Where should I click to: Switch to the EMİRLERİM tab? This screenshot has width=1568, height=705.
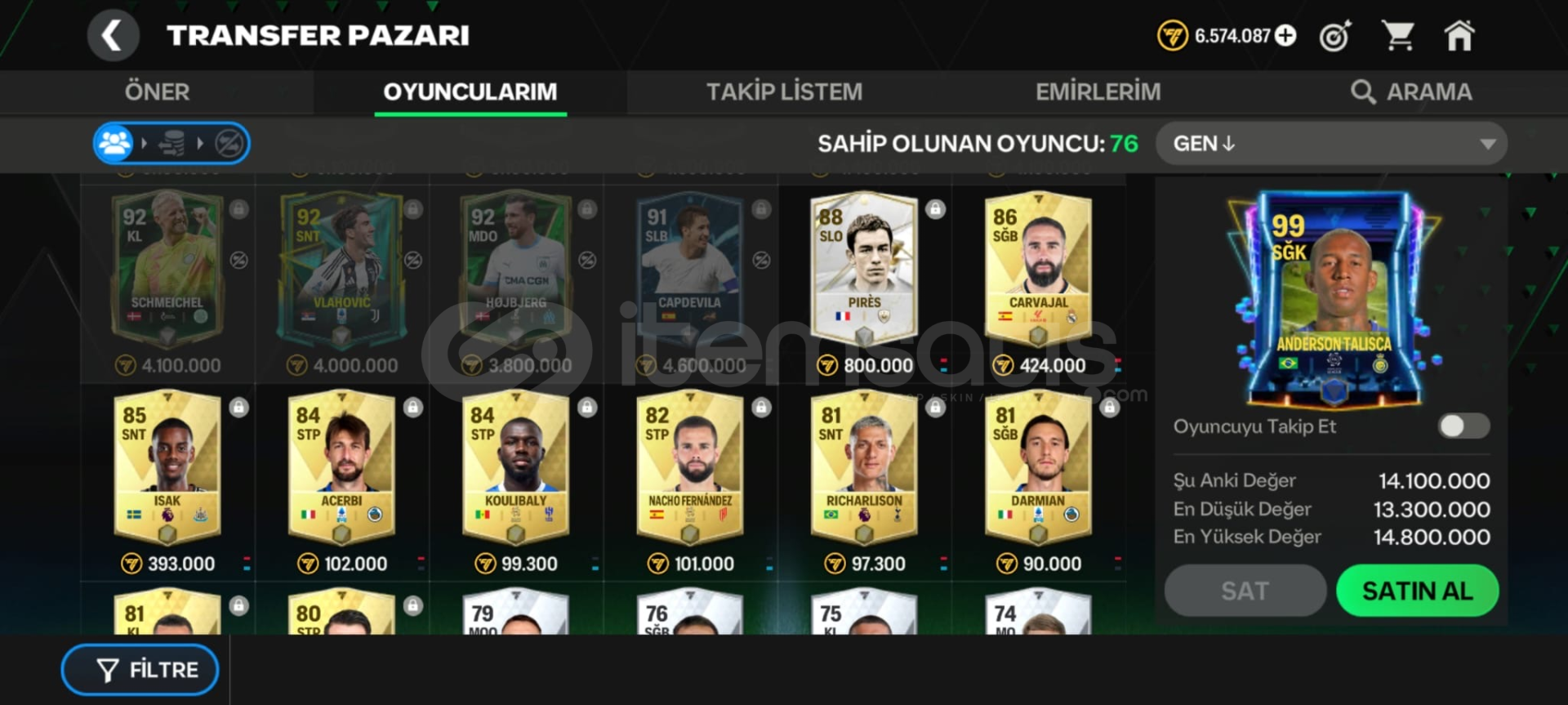pyautogui.click(x=1098, y=91)
